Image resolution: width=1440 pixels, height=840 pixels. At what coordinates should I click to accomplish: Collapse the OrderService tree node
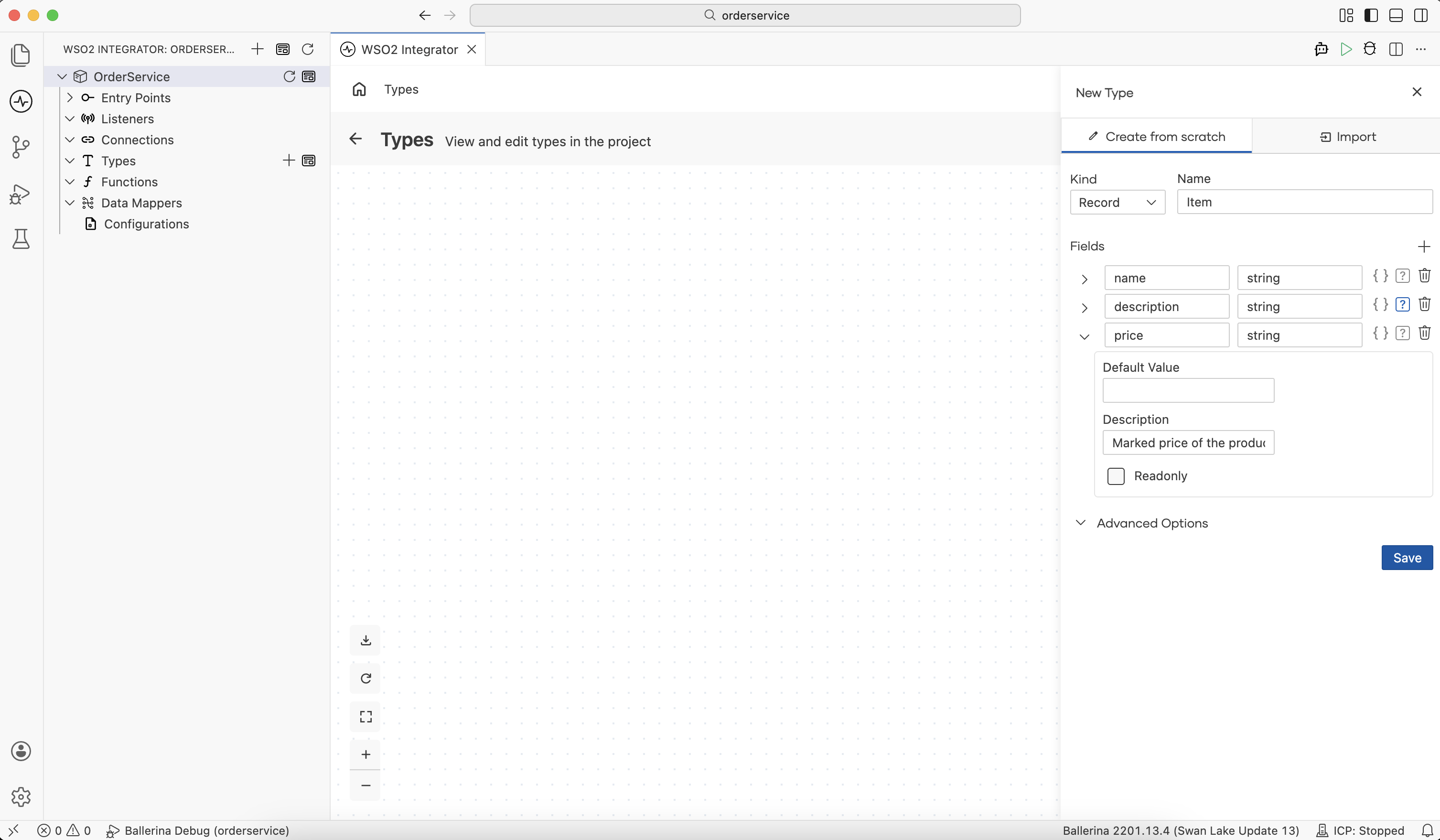point(62,76)
